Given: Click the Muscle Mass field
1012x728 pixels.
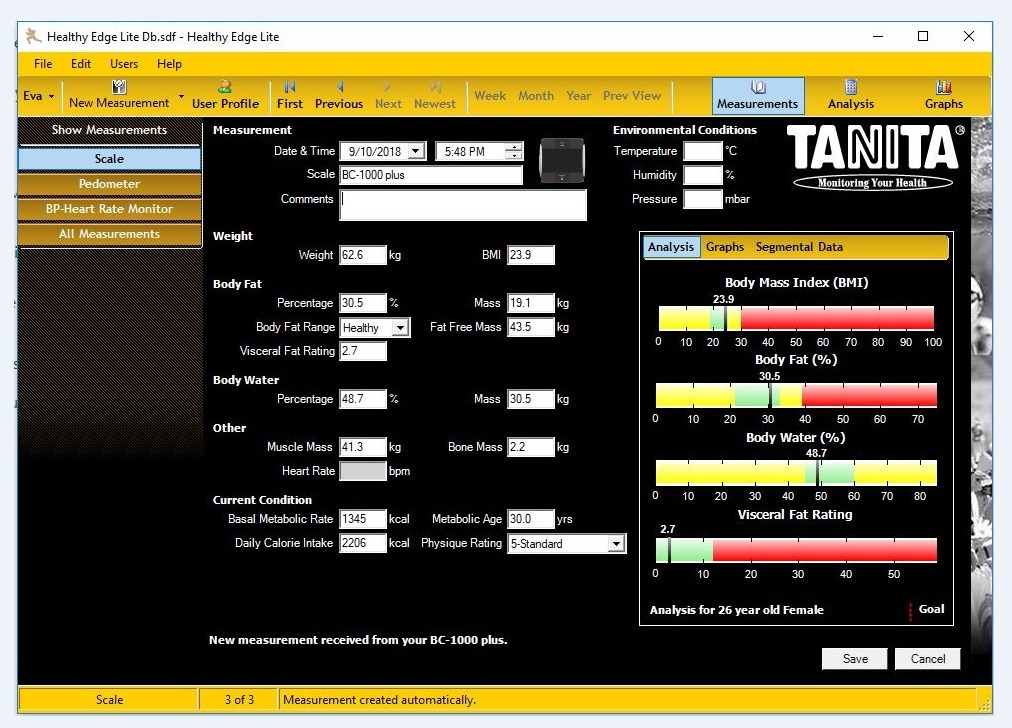Looking at the screenshot, I should (x=363, y=447).
